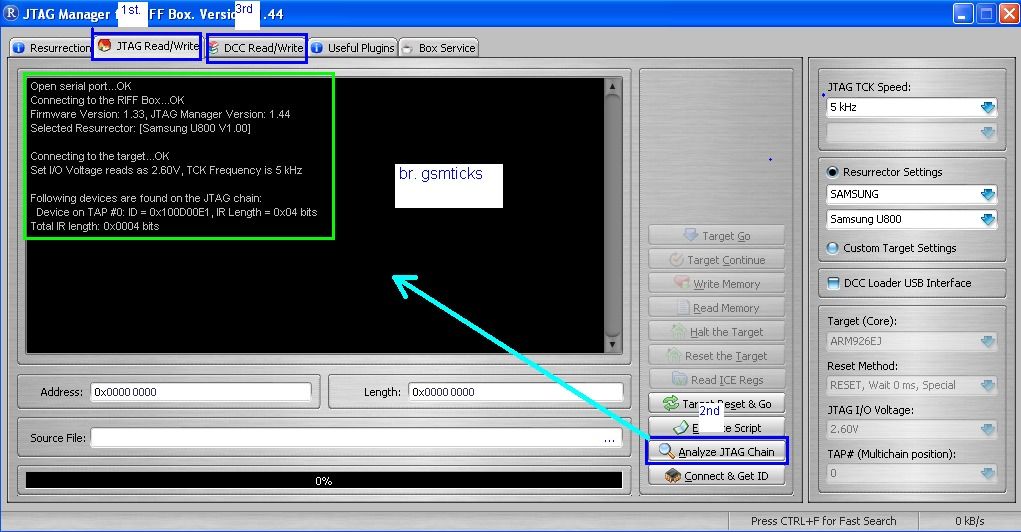The image size is (1021, 532).
Task: Open the Resurrection tab
Action: pos(51,48)
